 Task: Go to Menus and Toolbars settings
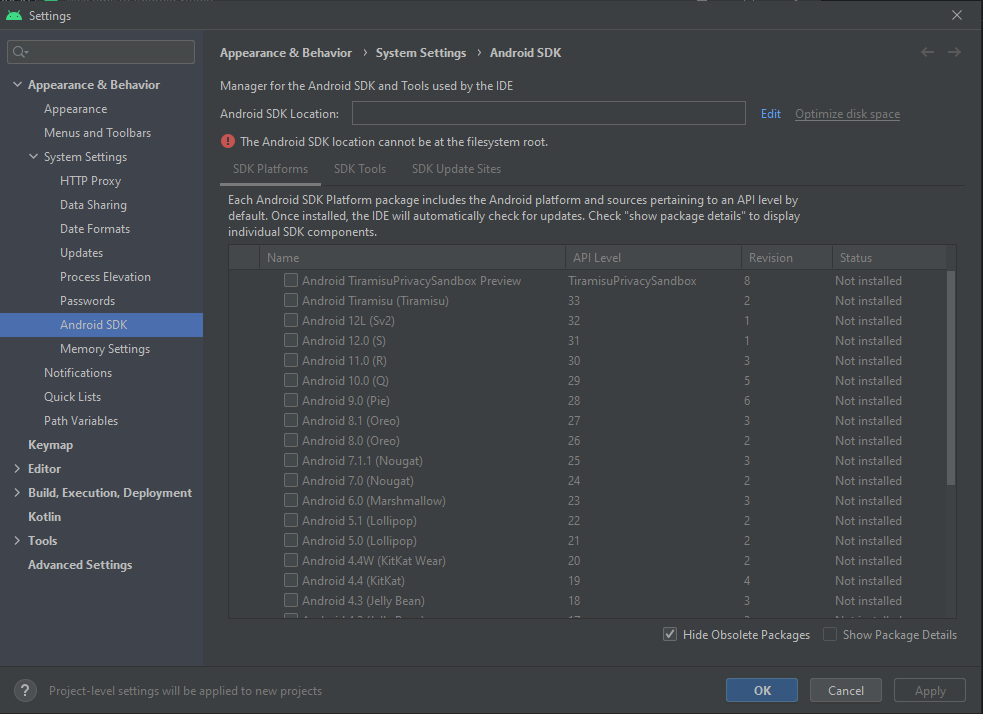pos(97,133)
